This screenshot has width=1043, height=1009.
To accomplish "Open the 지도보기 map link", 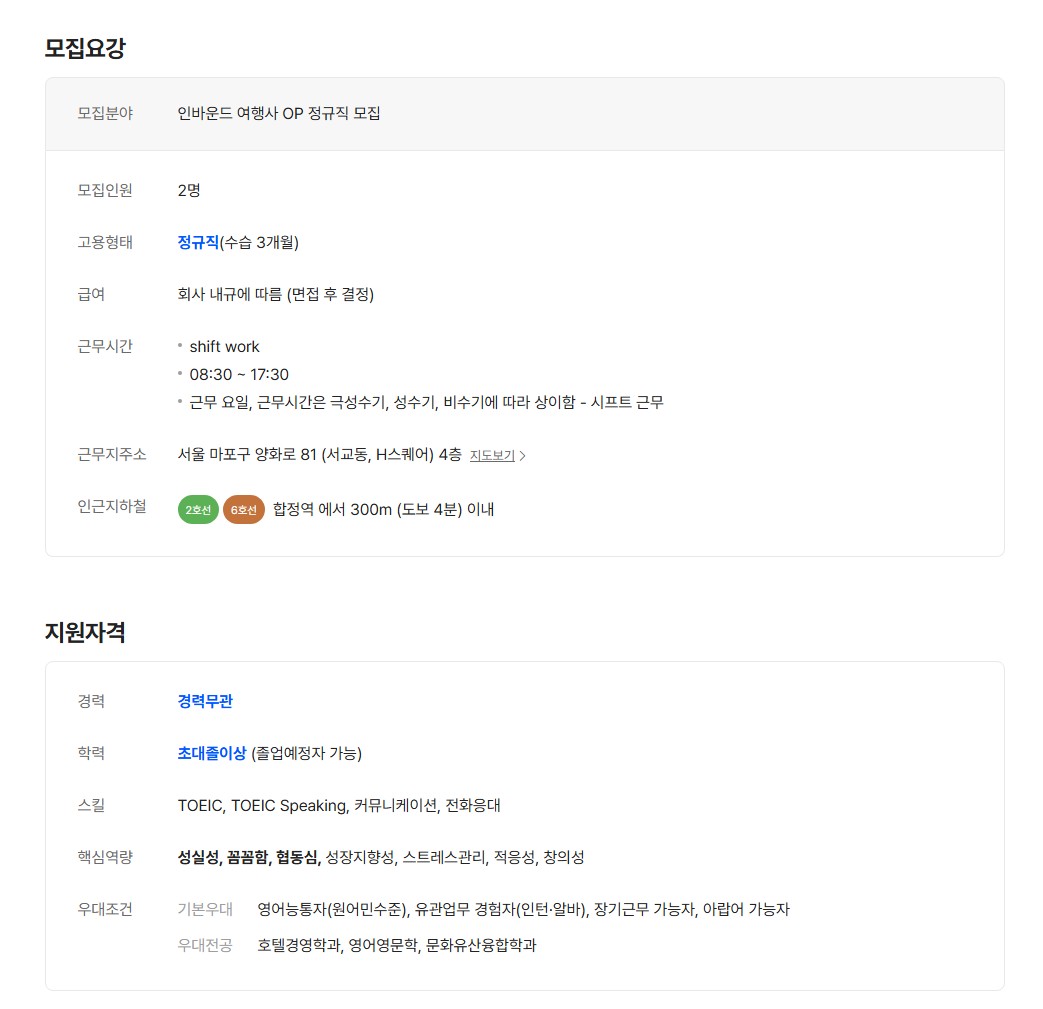I will pos(492,456).
